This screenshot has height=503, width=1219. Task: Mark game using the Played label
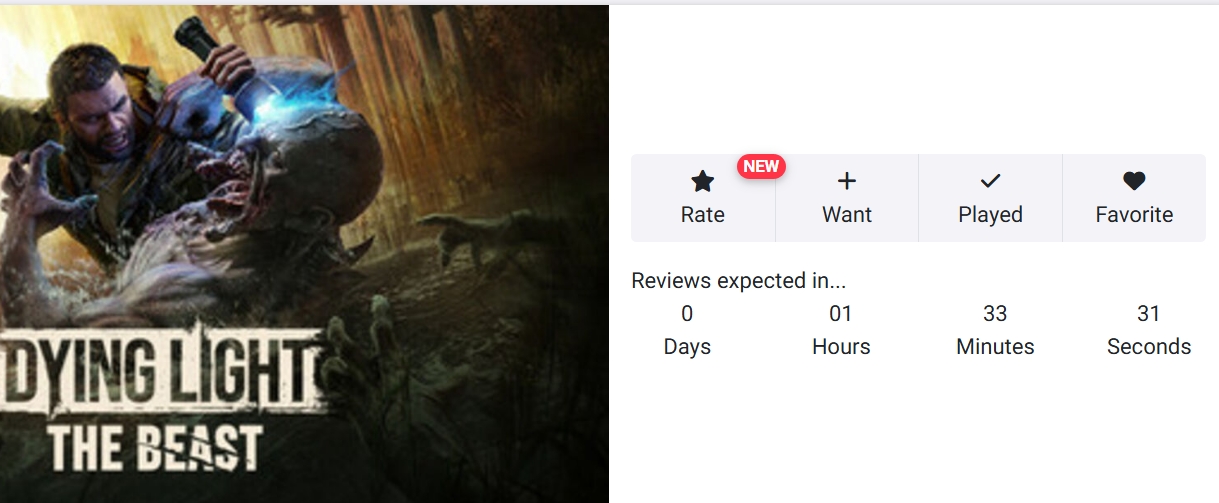coord(990,215)
